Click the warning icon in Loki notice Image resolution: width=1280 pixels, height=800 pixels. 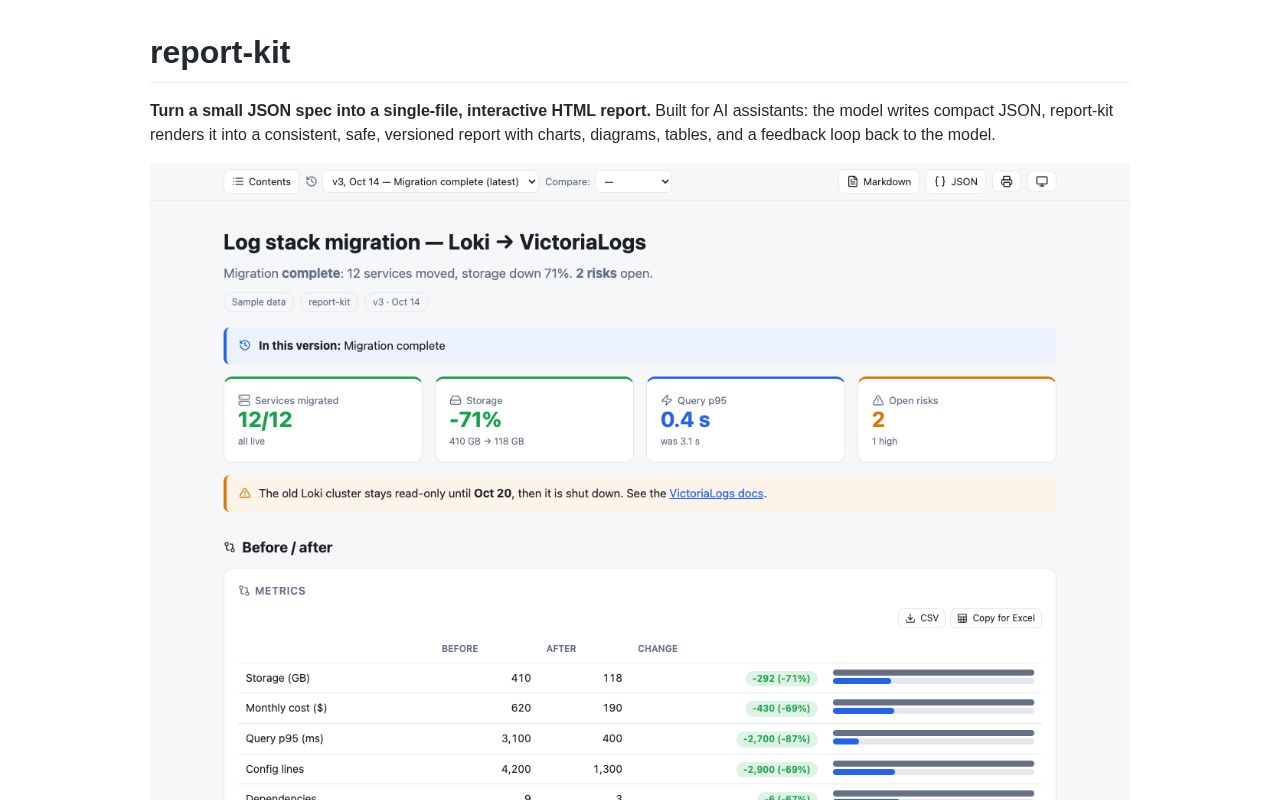click(x=245, y=493)
